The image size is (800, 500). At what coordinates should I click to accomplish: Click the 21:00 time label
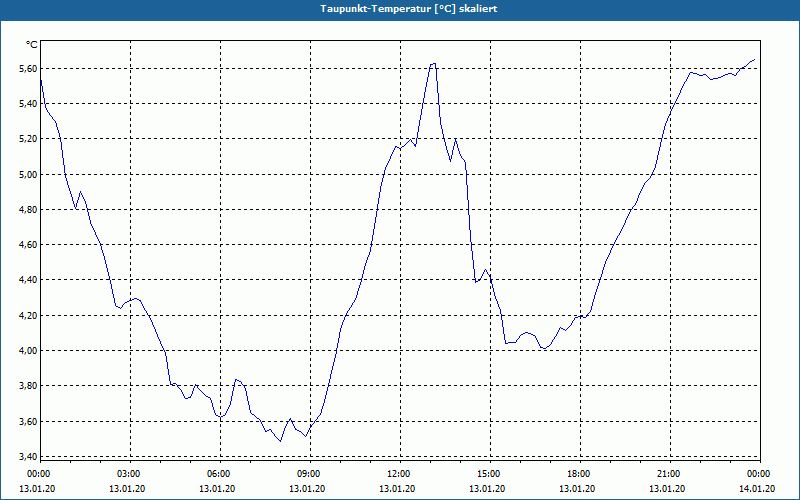(668, 474)
